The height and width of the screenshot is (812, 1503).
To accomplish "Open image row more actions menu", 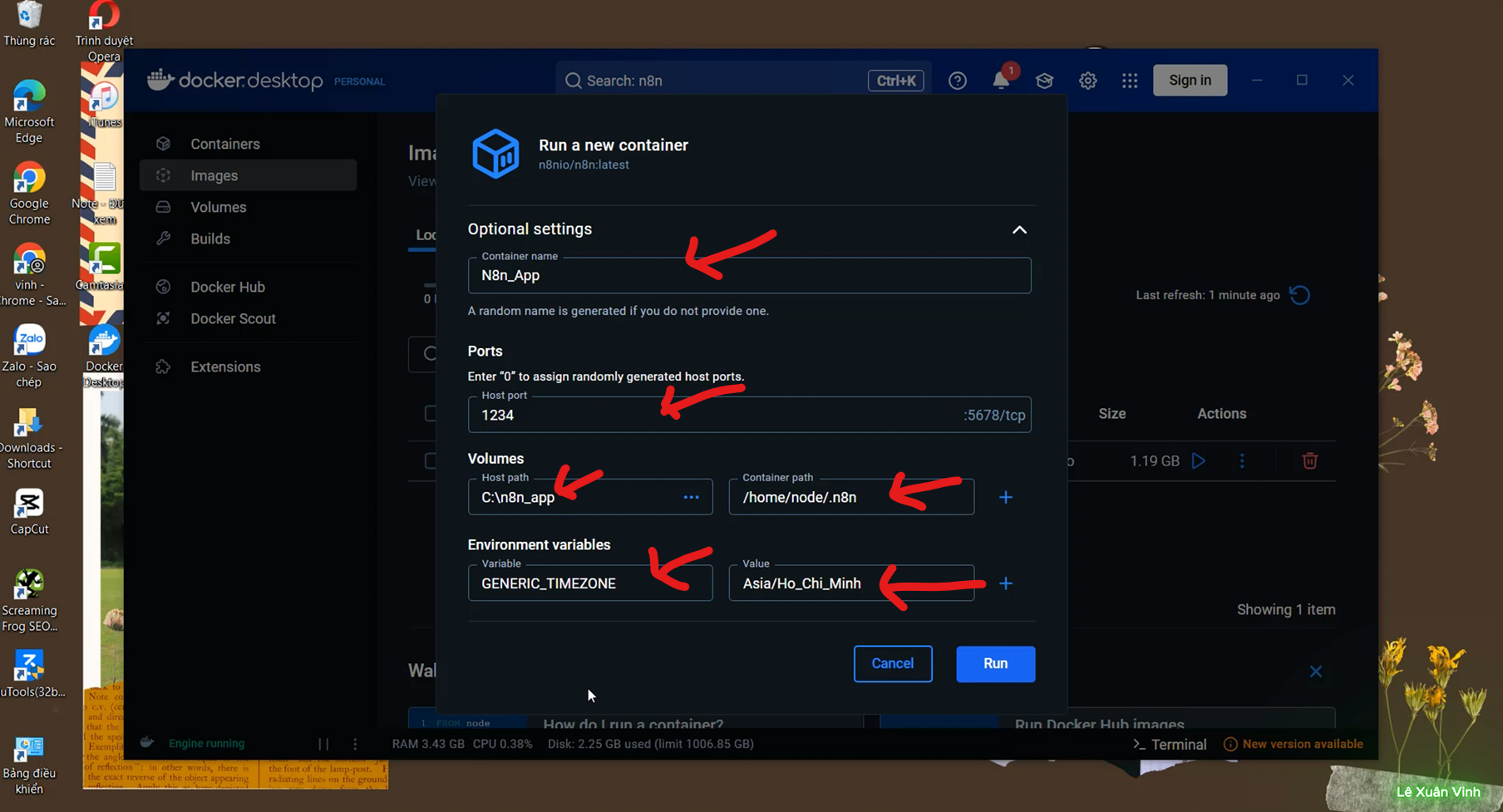I will pos(1242,460).
